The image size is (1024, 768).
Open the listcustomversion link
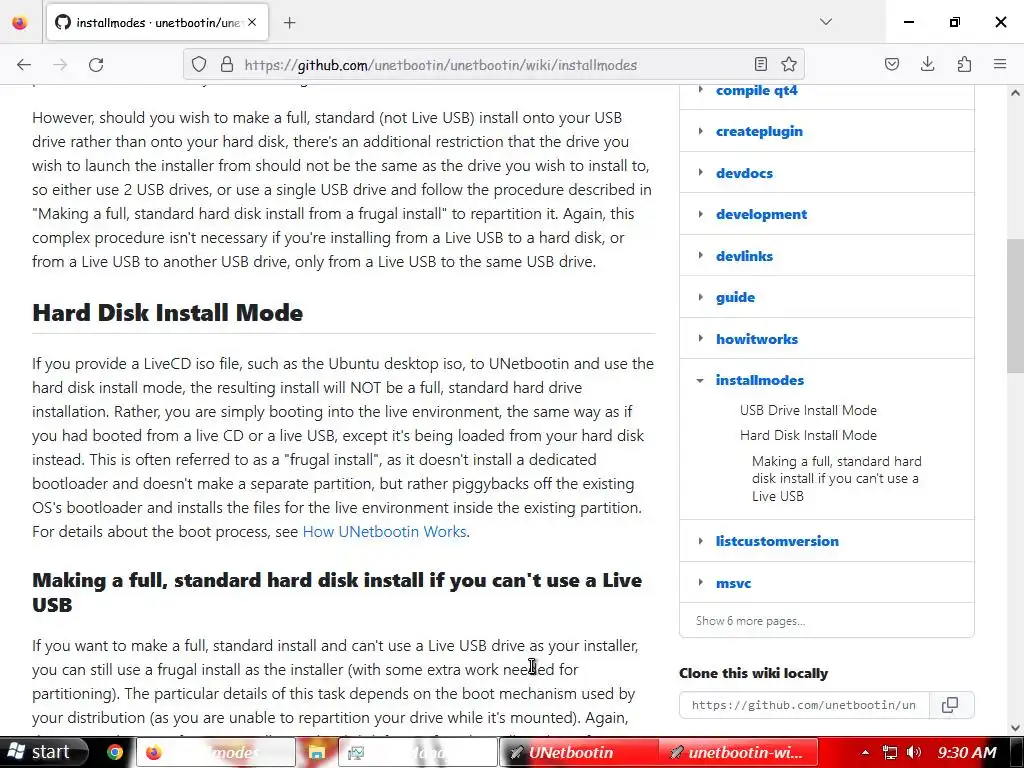[x=776, y=541]
